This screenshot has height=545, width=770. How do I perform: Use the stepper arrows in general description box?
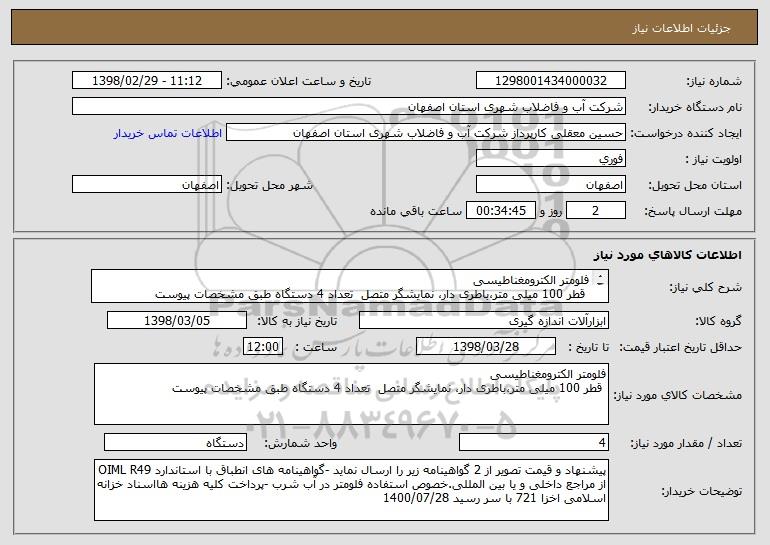pos(600,280)
